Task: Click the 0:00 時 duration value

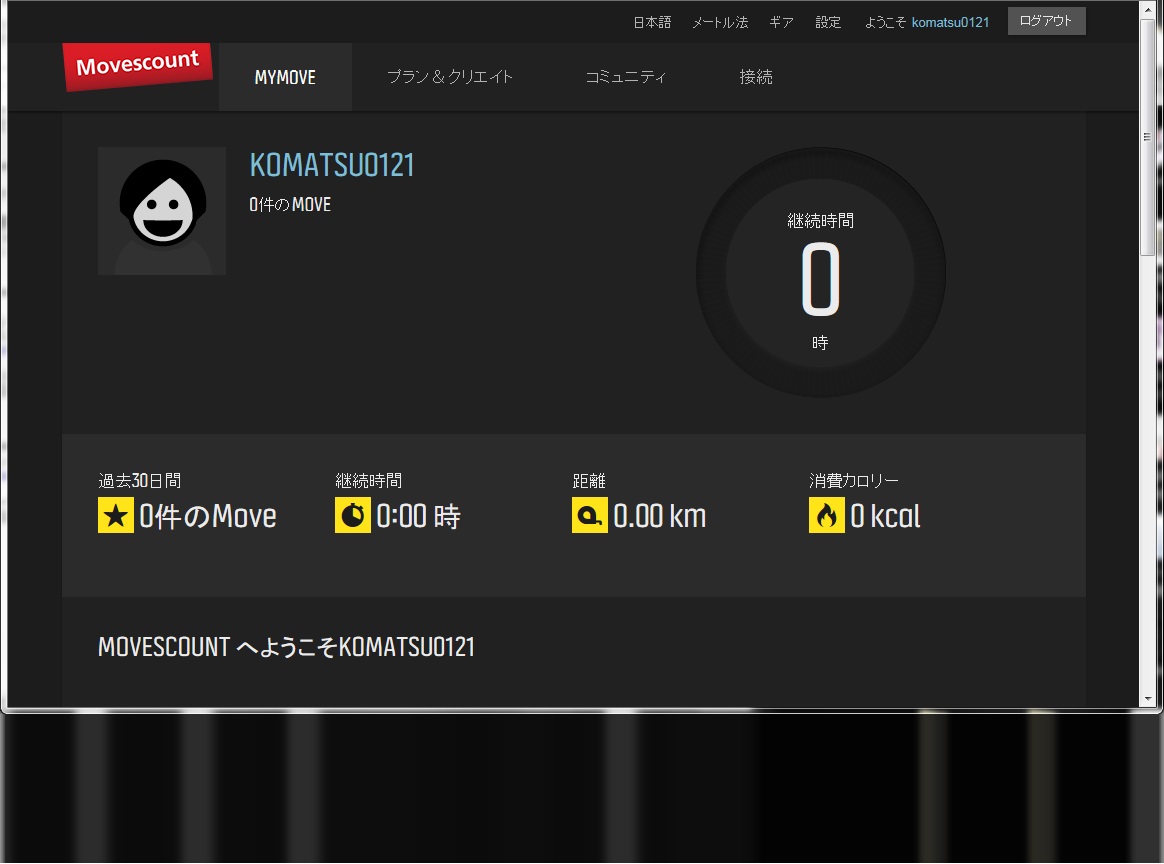Action: click(418, 516)
